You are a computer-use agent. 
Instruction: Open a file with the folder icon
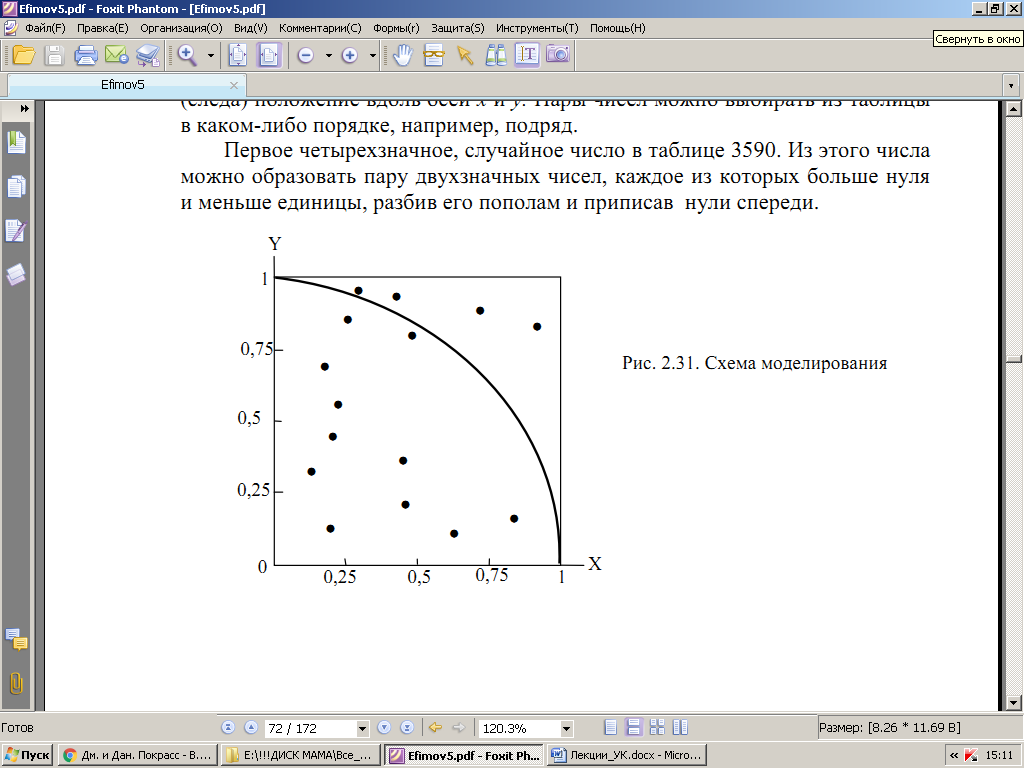tap(24, 55)
